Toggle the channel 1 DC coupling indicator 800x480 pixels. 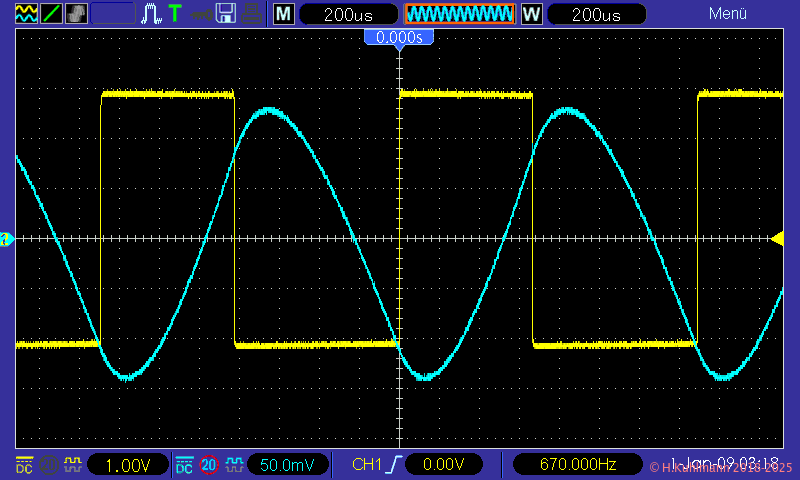pyautogui.click(x=23, y=465)
